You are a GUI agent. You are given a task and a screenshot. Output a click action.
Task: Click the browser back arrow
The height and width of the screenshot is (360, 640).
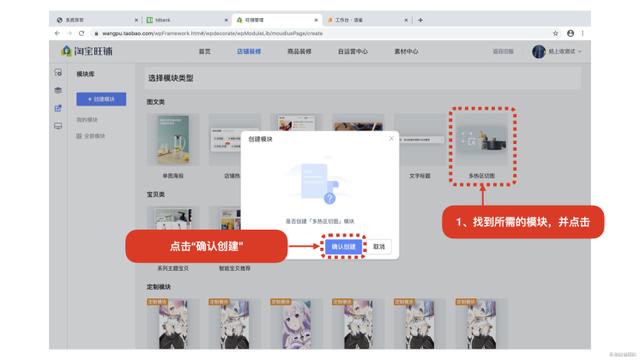pyautogui.click(x=57, y=33)
